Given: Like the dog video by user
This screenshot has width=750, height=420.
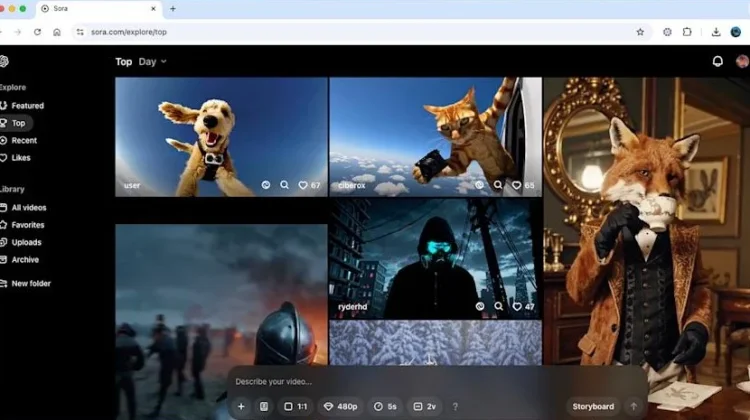Looking at the screenshot, I should pyautogui.click(x=303, y=185).
